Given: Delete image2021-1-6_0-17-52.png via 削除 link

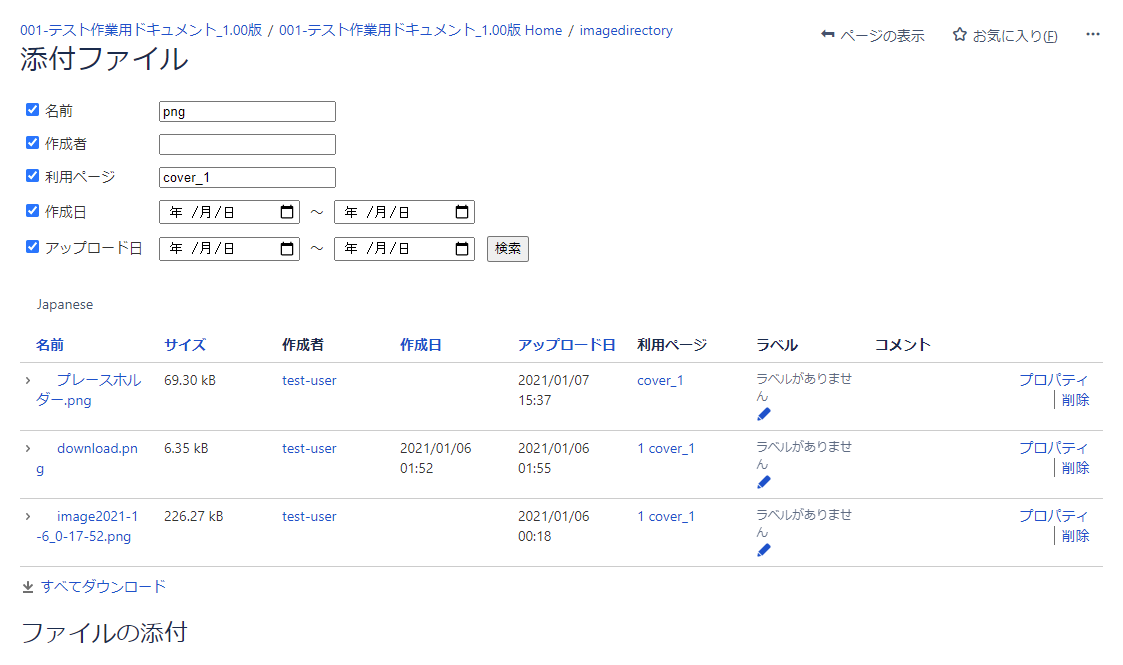Looking at the screenshot, I should [x=1075, y=536].
